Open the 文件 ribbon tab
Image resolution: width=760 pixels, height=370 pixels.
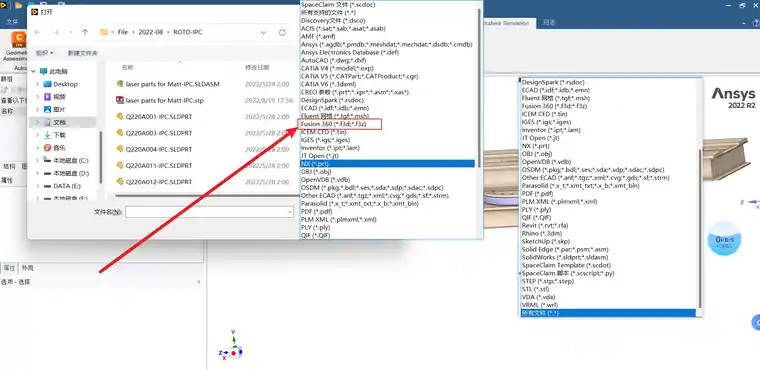(12, 22)
